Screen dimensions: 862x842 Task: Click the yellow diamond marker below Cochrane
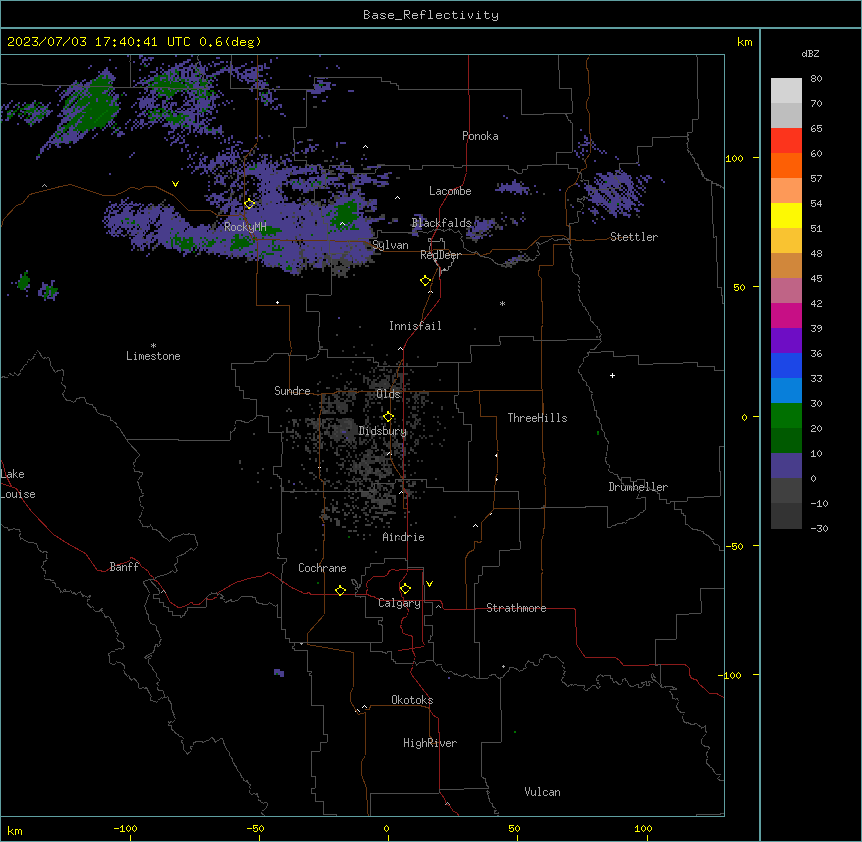[x=340, y=590]
